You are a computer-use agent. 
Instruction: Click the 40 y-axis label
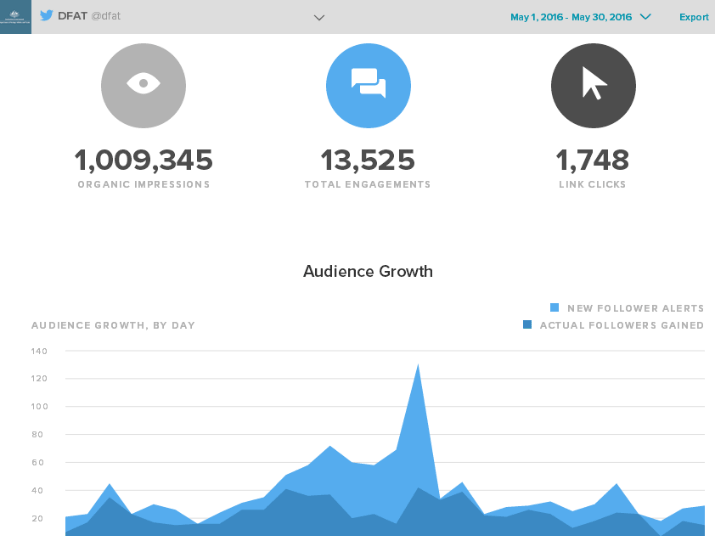click(x=37, y=490)
